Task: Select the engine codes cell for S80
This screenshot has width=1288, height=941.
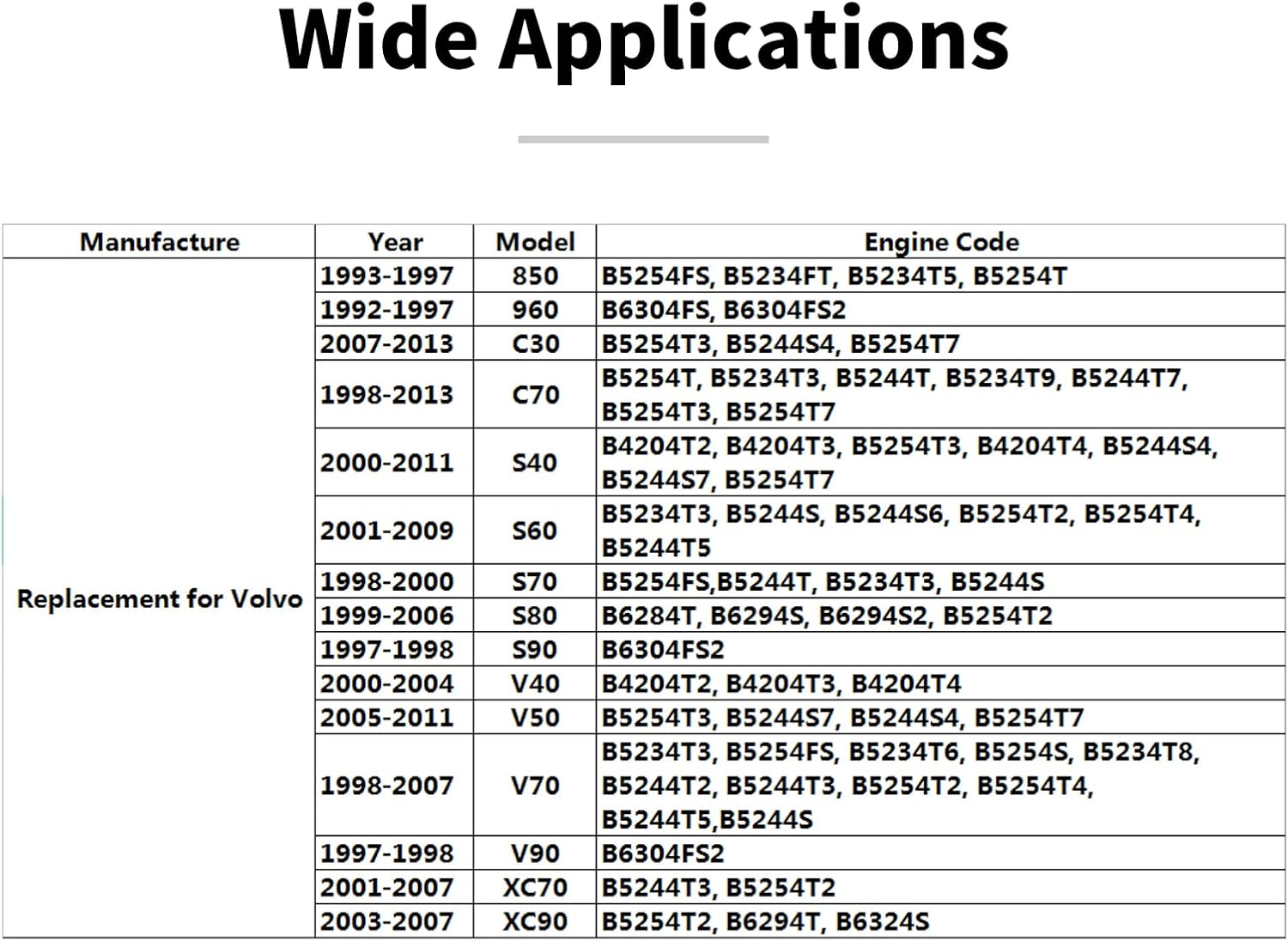Action: click(x=827, y=616)
